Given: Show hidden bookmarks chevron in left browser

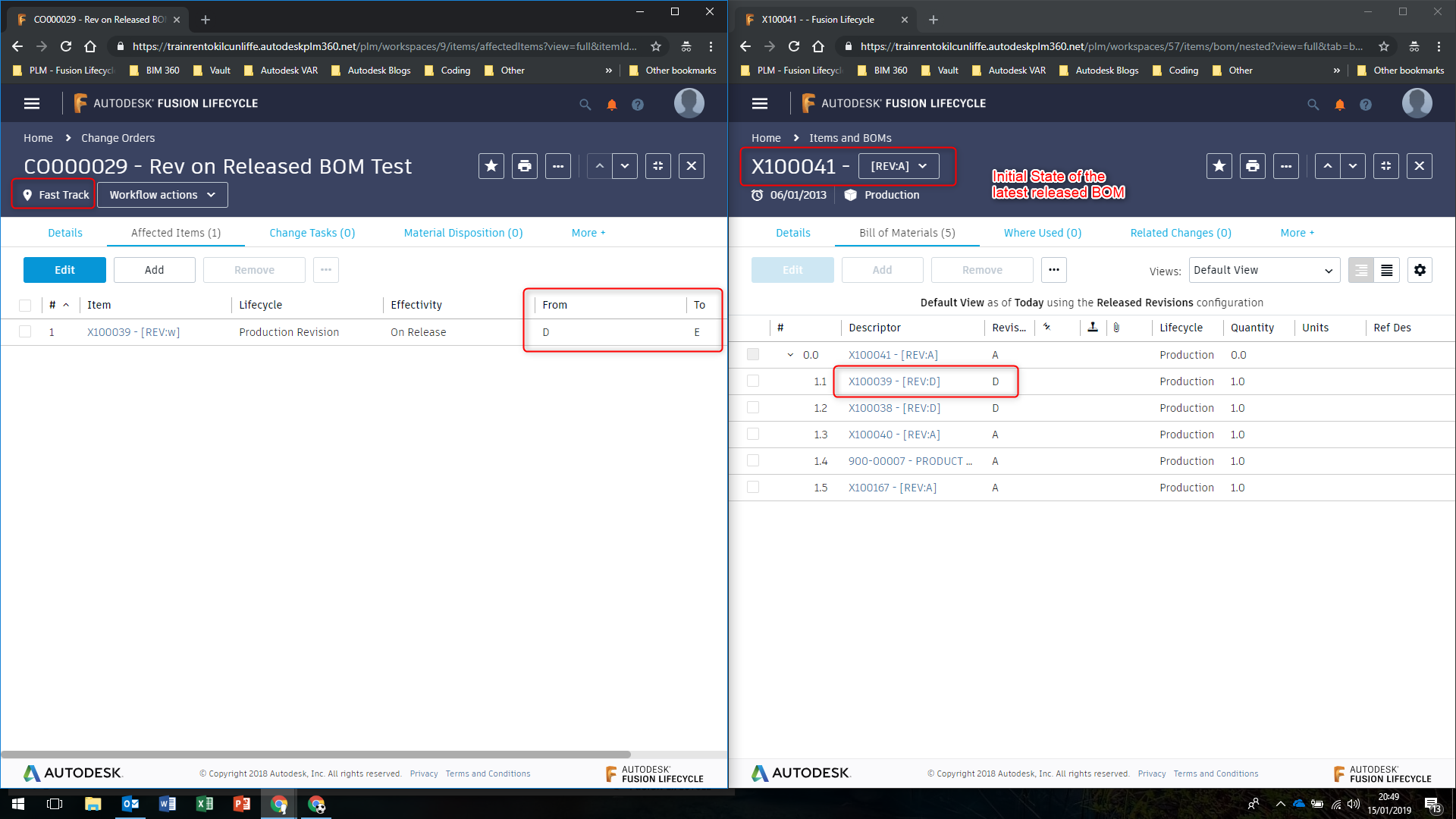Looking at the screenshot, I should point(608,71).
